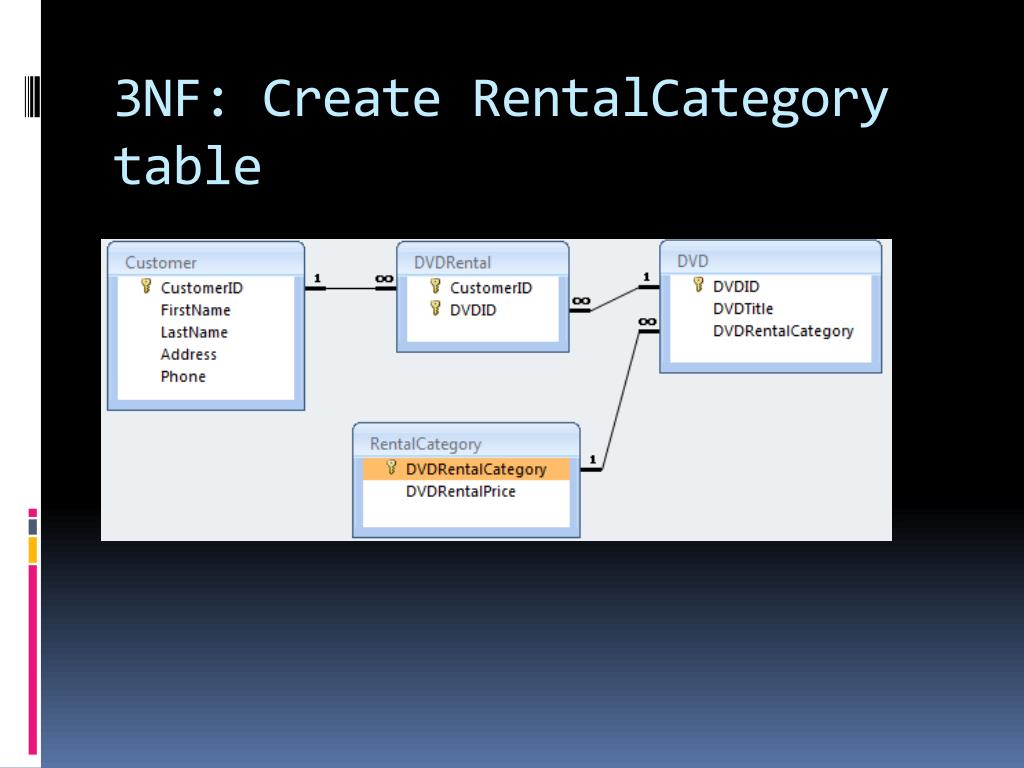
Task: Click the slide title '3NF: Create RentalCategory table'
Action: (x=501, y=131)
